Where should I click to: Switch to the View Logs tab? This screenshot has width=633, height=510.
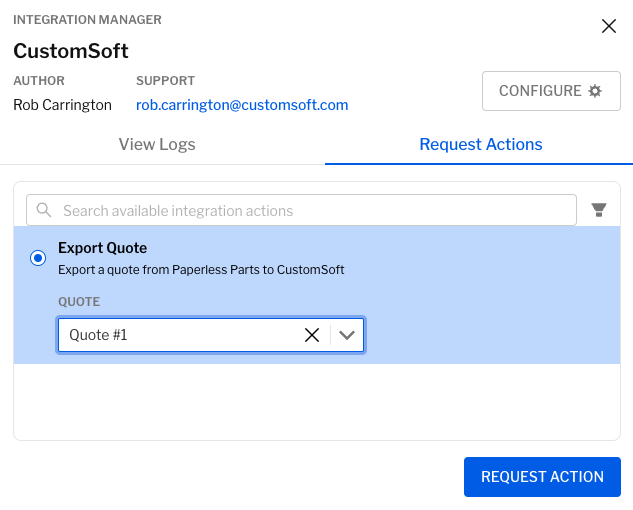157,144
